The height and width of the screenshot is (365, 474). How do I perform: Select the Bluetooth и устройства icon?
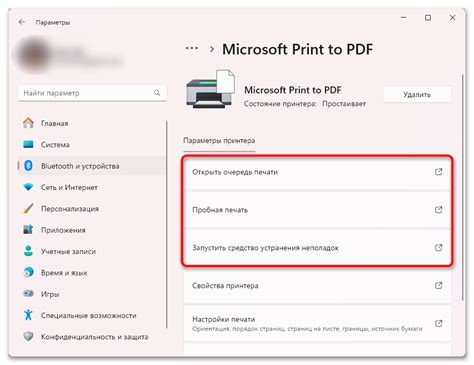[x=28, y=166]
